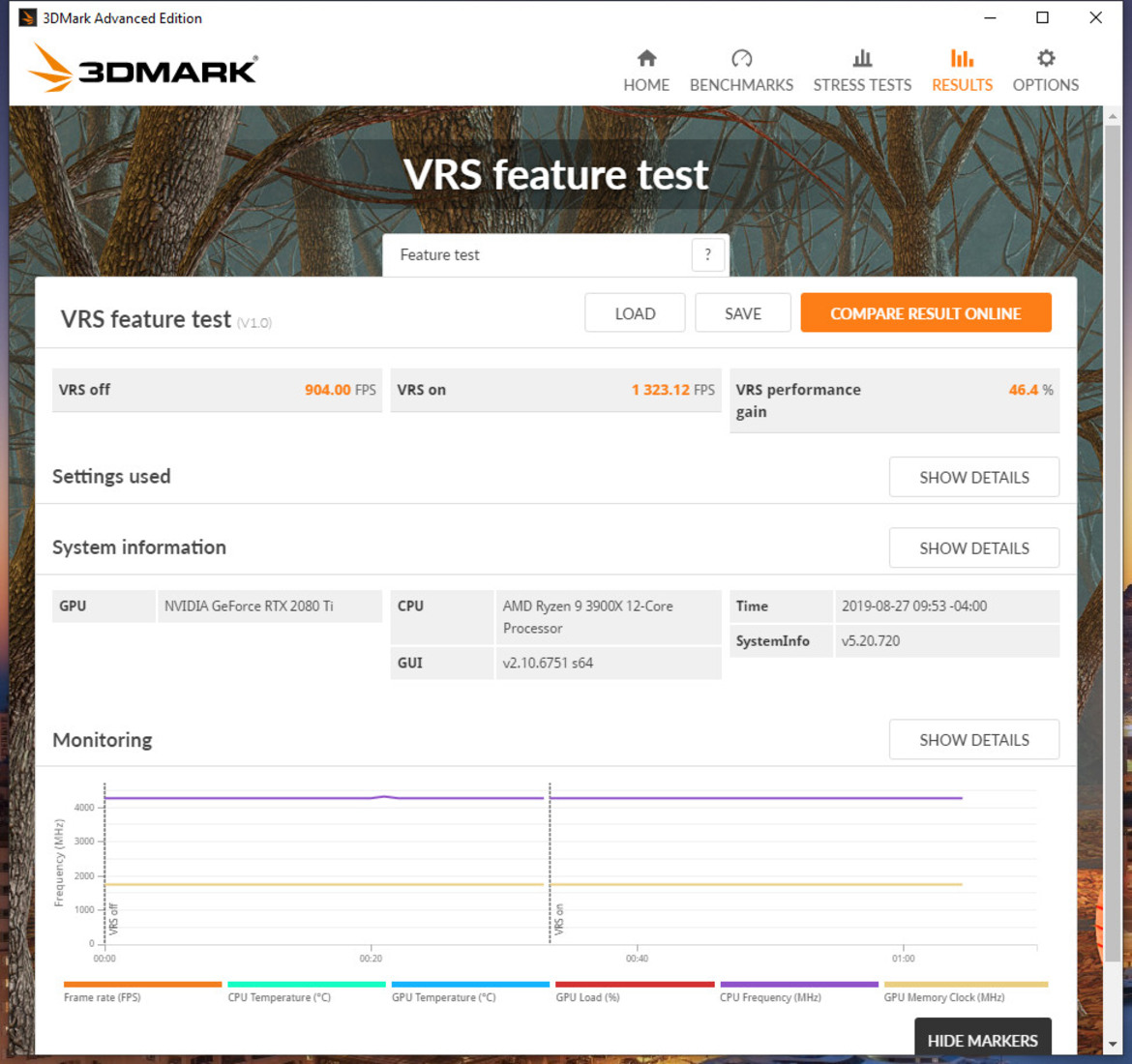Viewport: 1132px width, 1064px height.
Task: Toggle CPU Temperature legend swatch
Action: pos(306,984)
